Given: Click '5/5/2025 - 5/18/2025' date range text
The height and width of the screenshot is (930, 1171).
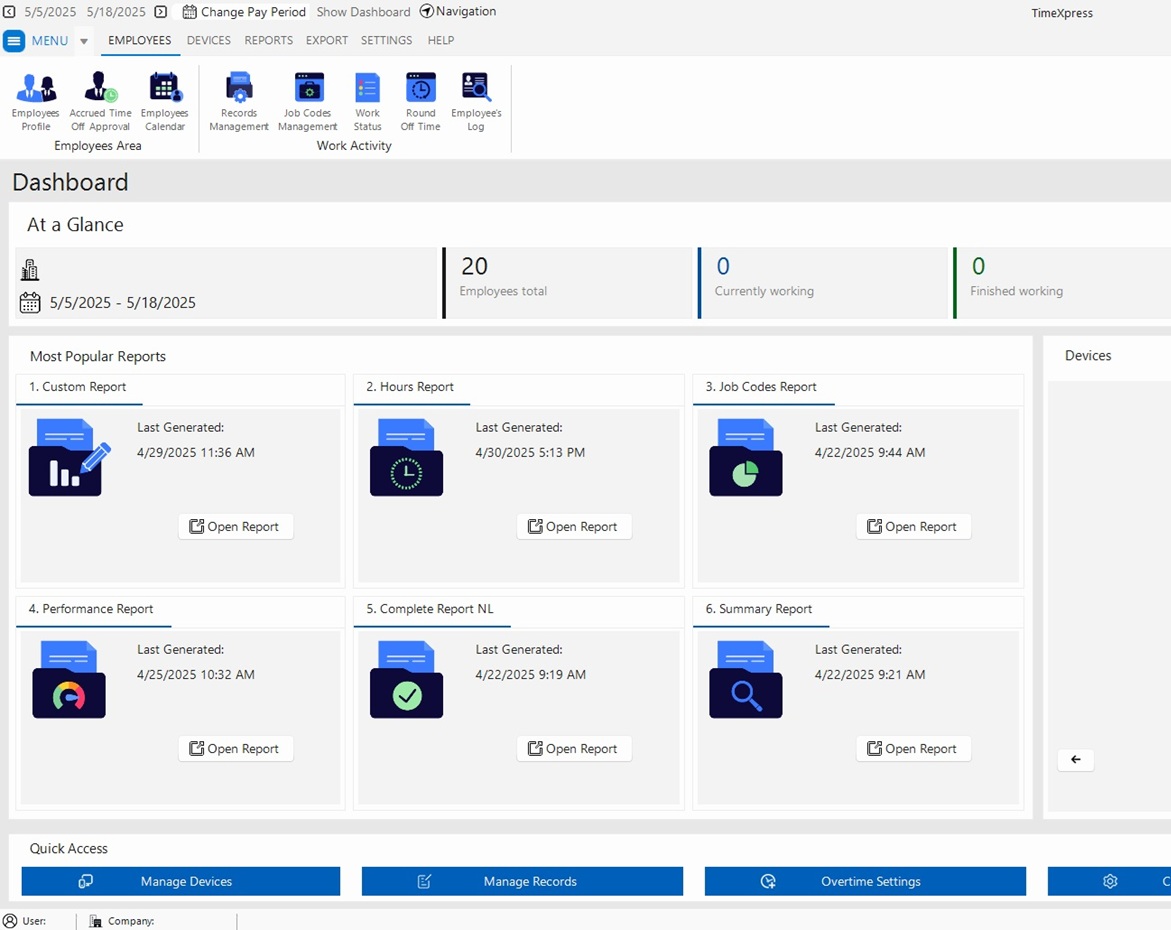Looking at the screenshot, I should pyautogui.click(x=122, y=303).
